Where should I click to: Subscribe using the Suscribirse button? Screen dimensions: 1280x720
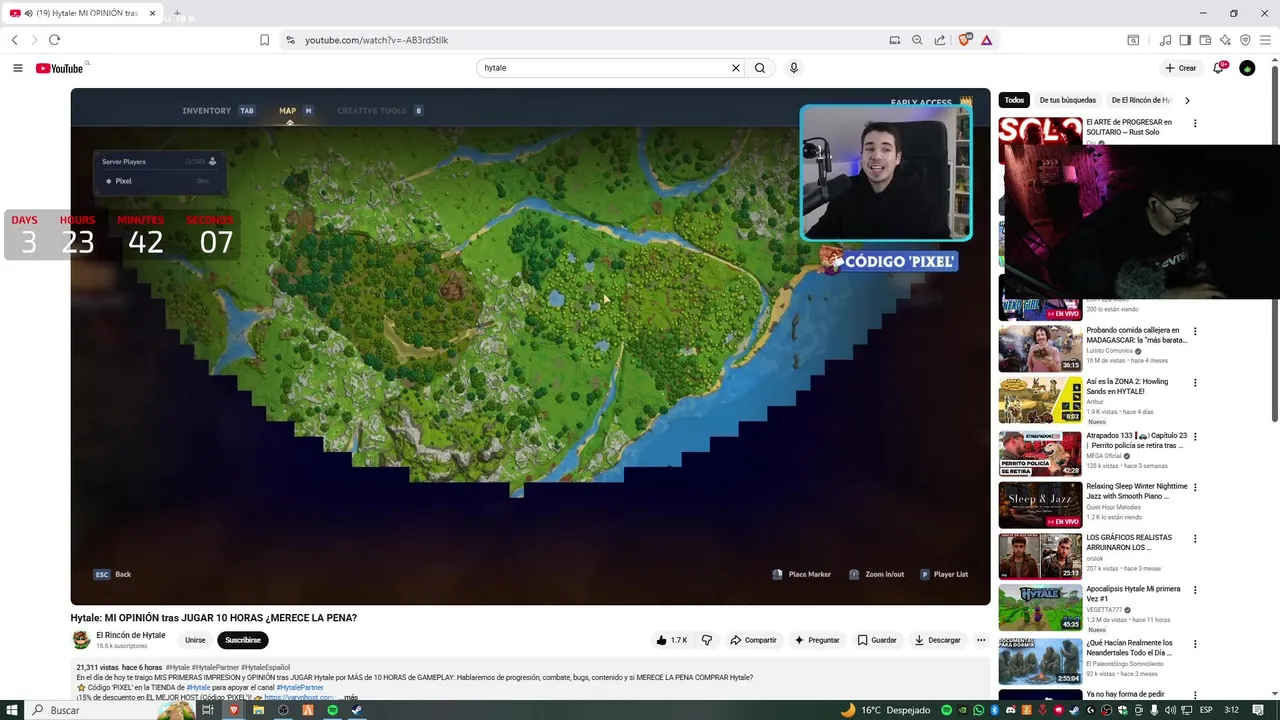click(243, 640)
